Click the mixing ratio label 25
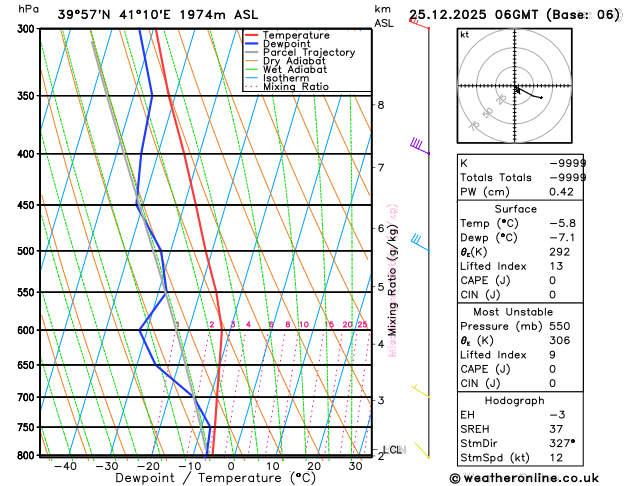 pyautogui.click(x=363, y=324)
